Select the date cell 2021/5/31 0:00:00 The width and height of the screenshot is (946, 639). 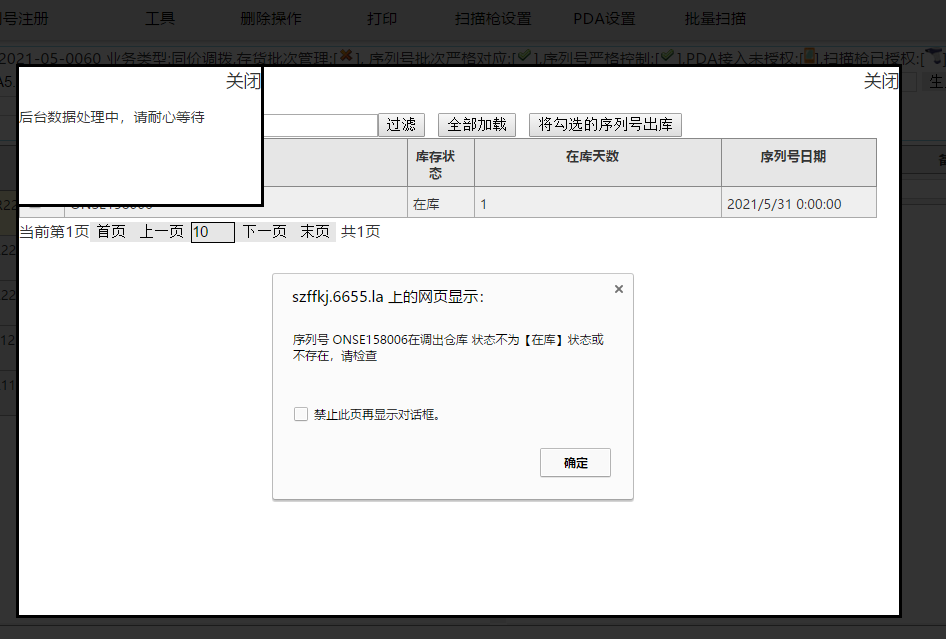point(799,203)
